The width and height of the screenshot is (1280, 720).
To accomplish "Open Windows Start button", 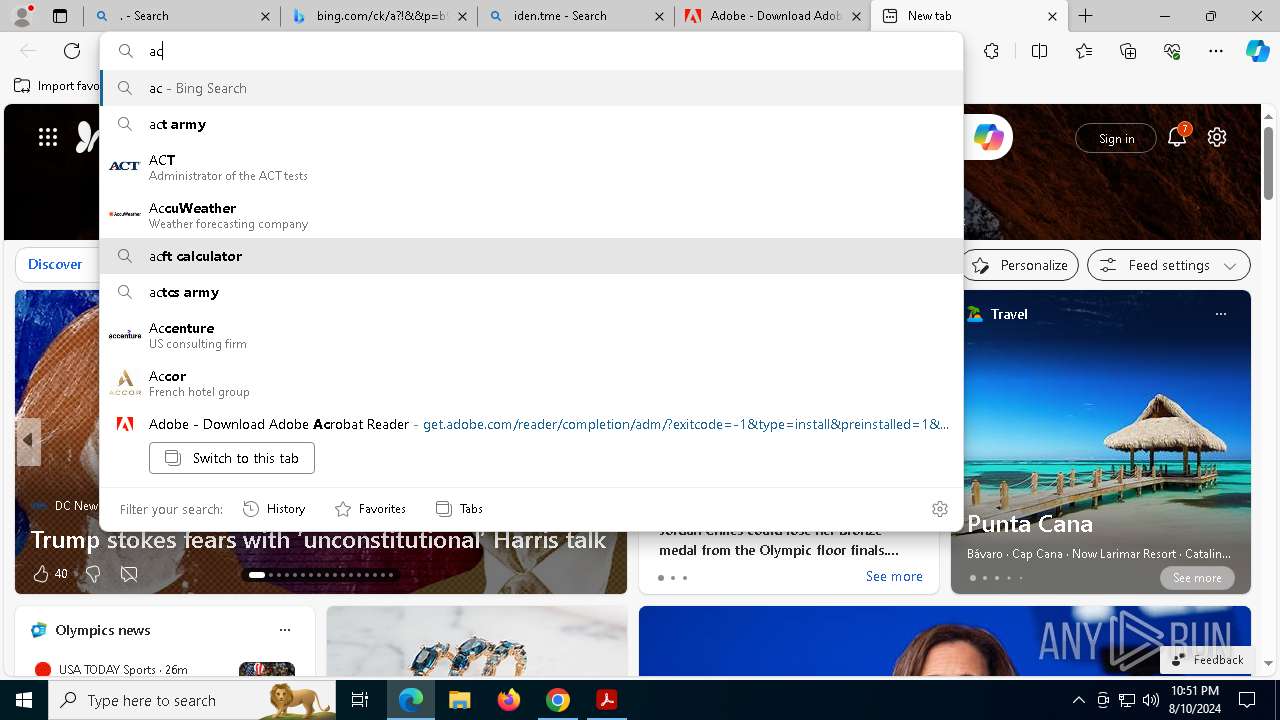I will 24,700.
